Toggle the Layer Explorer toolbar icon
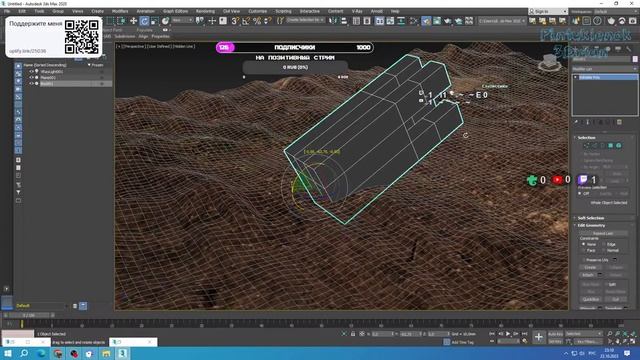Viewport: 640px width, 360px height. 367,21
